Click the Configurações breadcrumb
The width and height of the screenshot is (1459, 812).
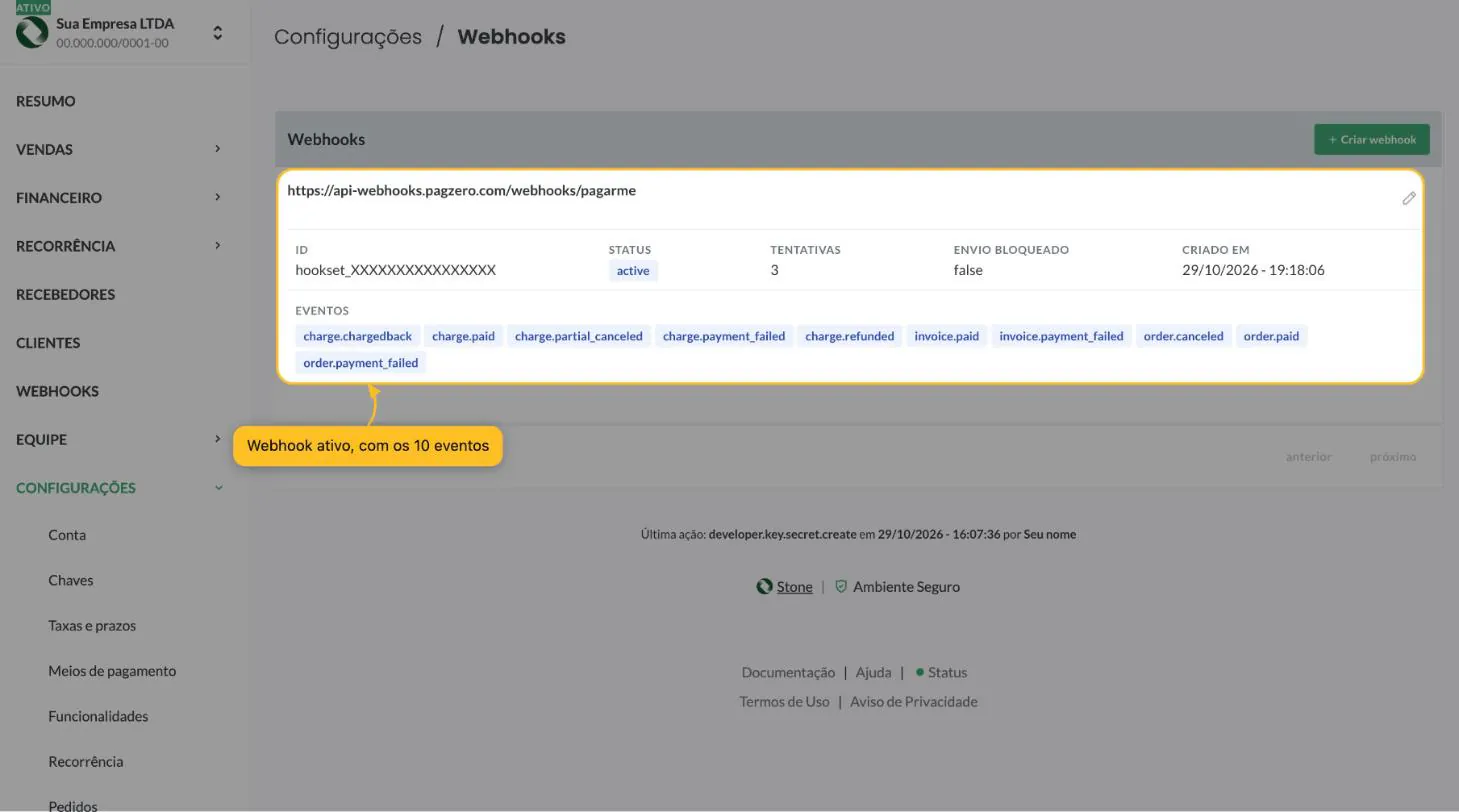pyautogui.click(x=348, y=37)
